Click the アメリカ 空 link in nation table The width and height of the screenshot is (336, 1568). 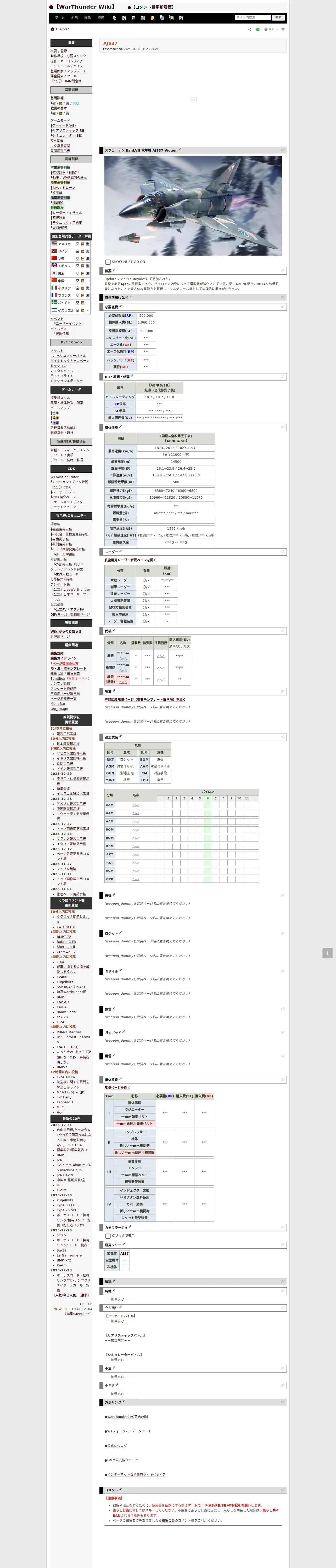point(78,244)
